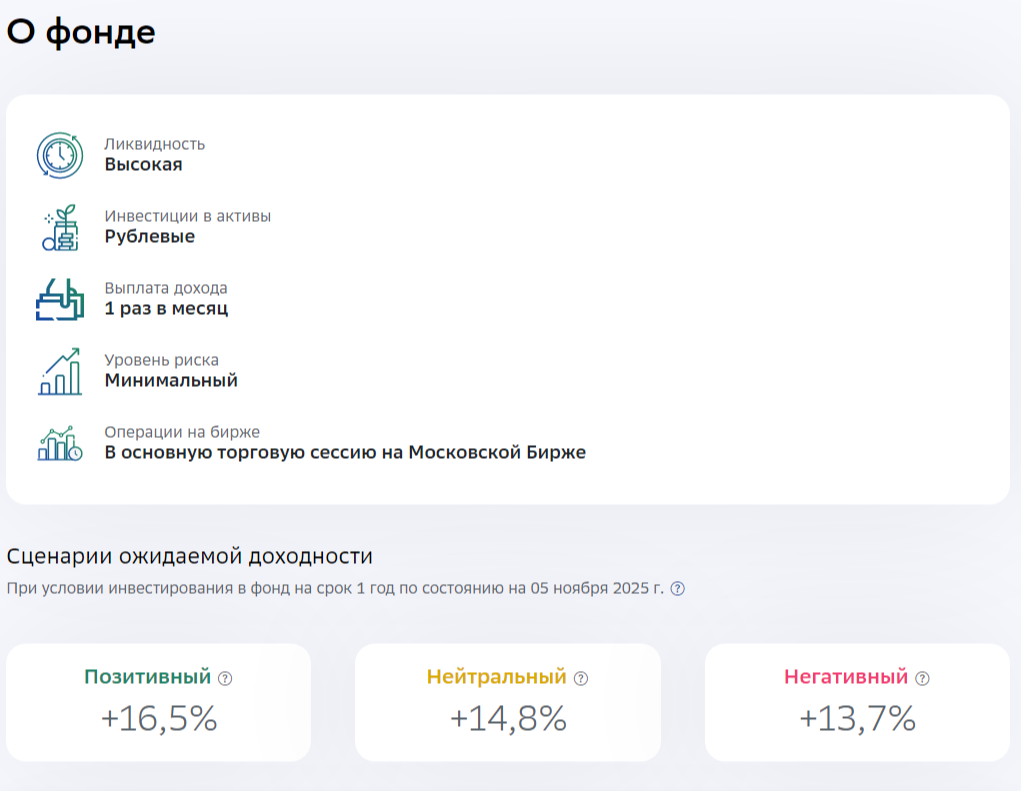Show question mark hint after 05 ноября 2025

coord(677,588)
